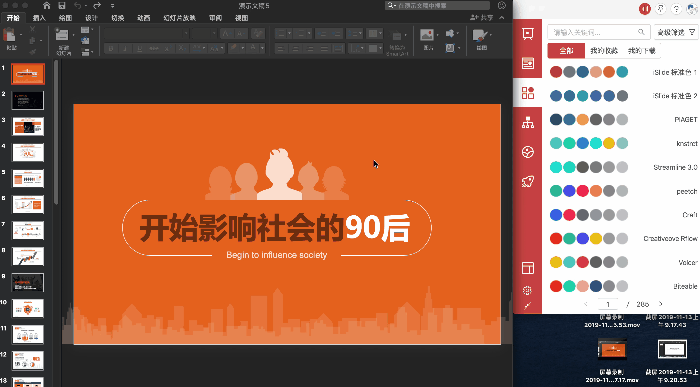Open the Insert ribbon tab

tap(39, 18)
